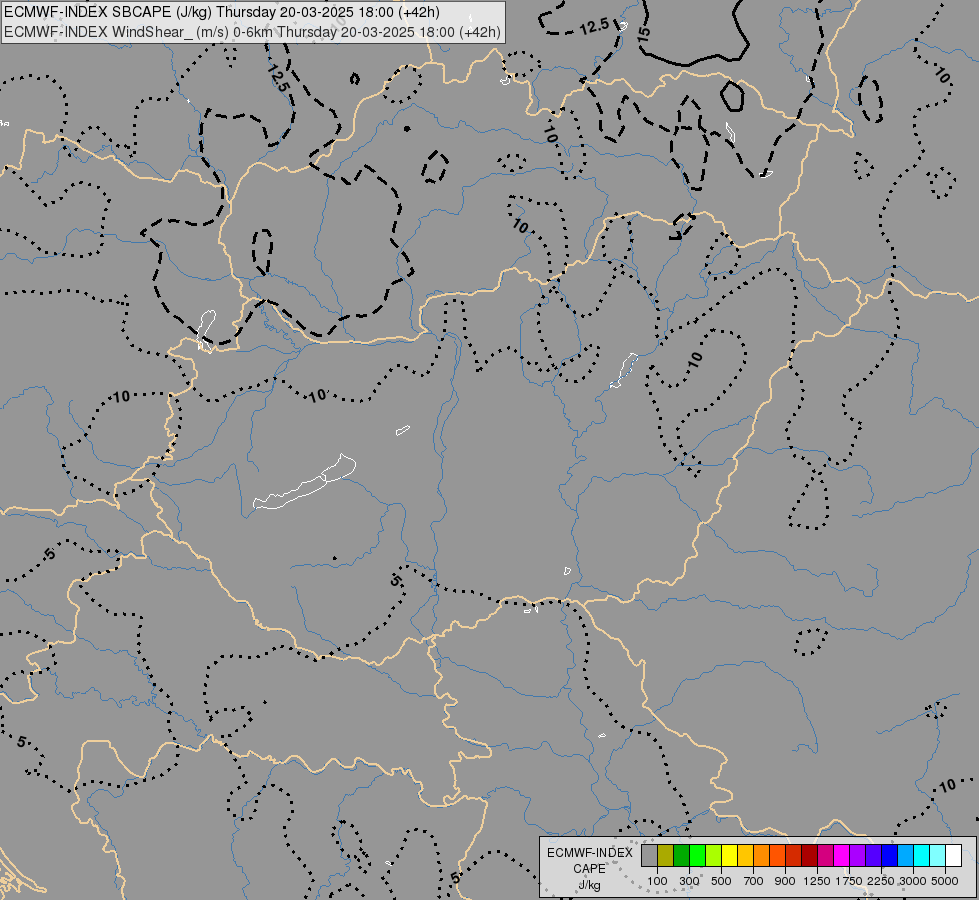Click the '2250' legend value

881,881
